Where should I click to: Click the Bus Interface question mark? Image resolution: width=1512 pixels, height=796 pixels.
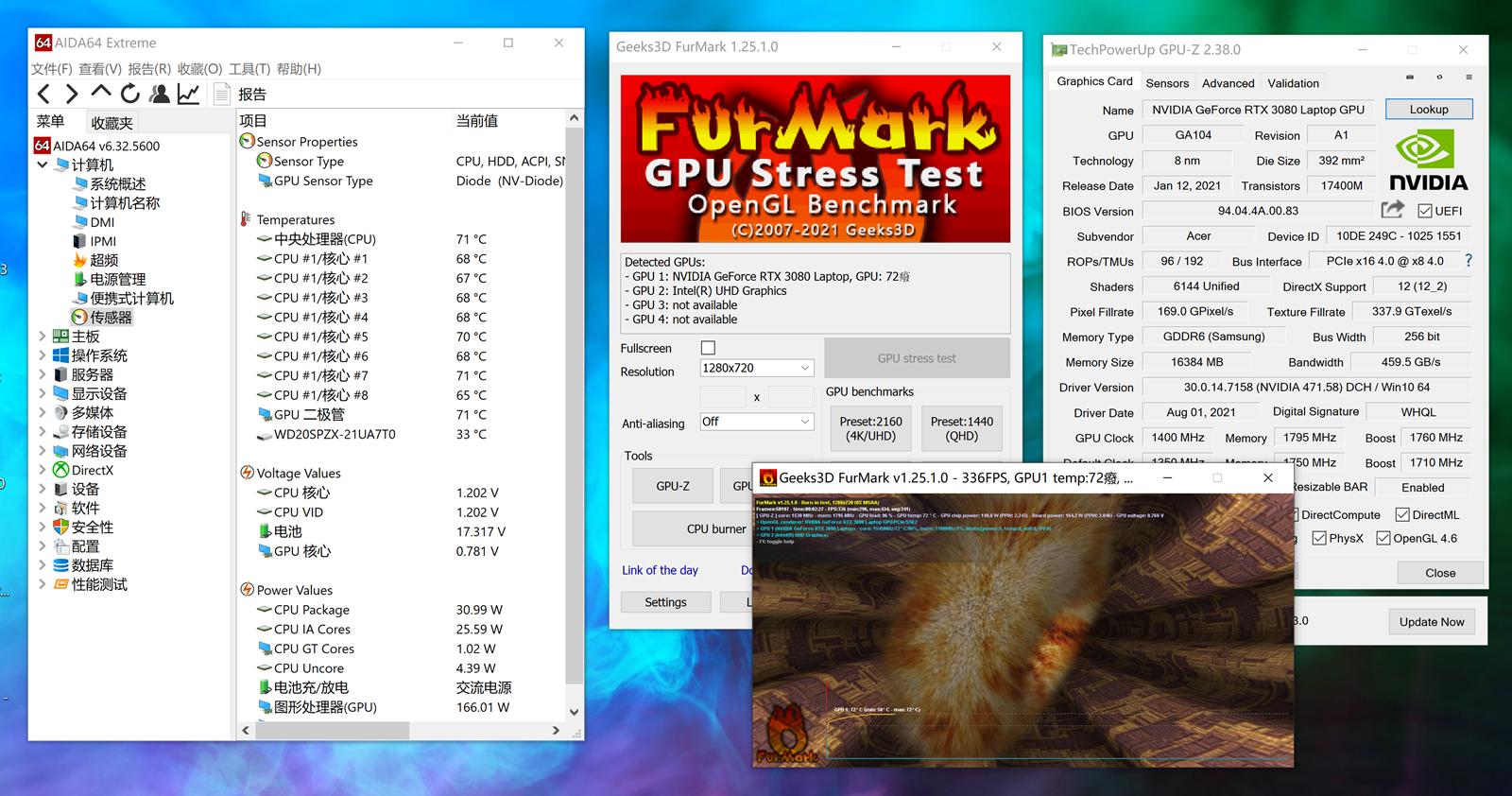(x=1468, y=260)
